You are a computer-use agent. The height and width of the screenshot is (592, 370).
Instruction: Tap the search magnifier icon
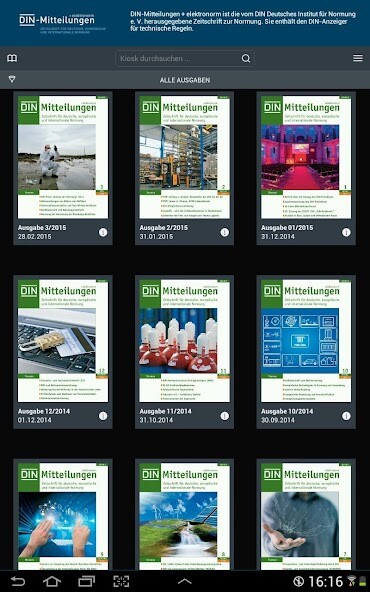[246, 59]
